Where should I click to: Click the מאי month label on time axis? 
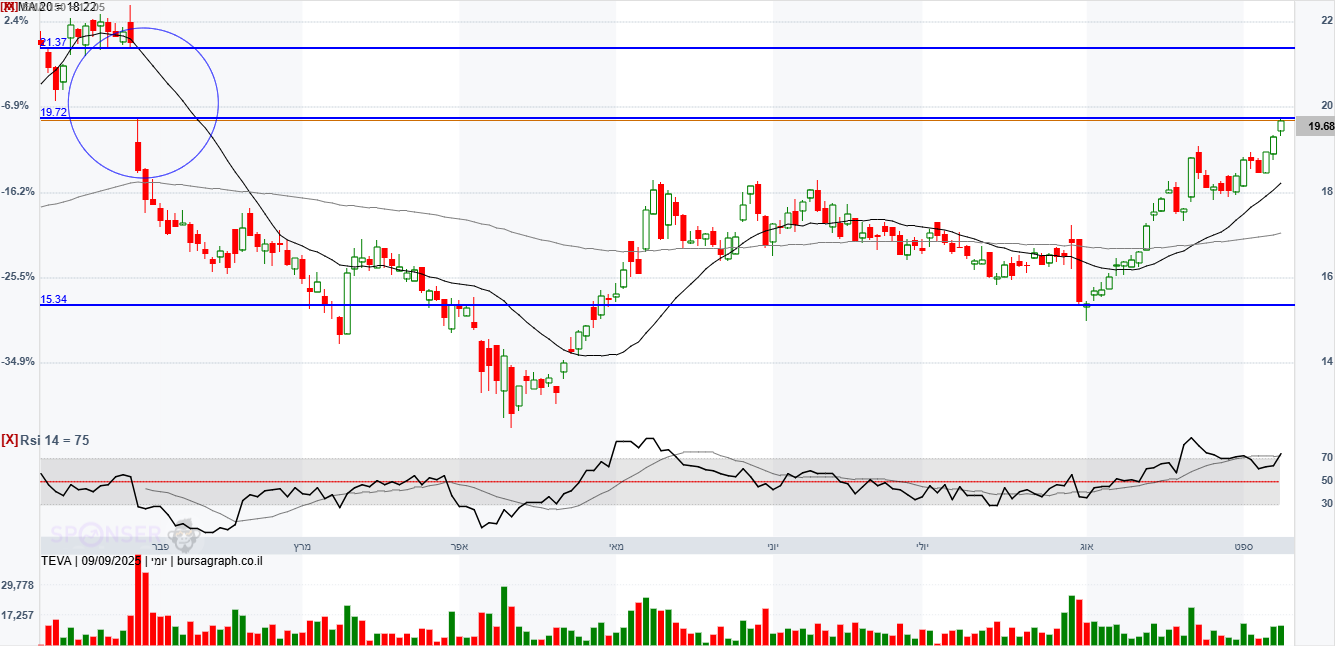[617, 546]
